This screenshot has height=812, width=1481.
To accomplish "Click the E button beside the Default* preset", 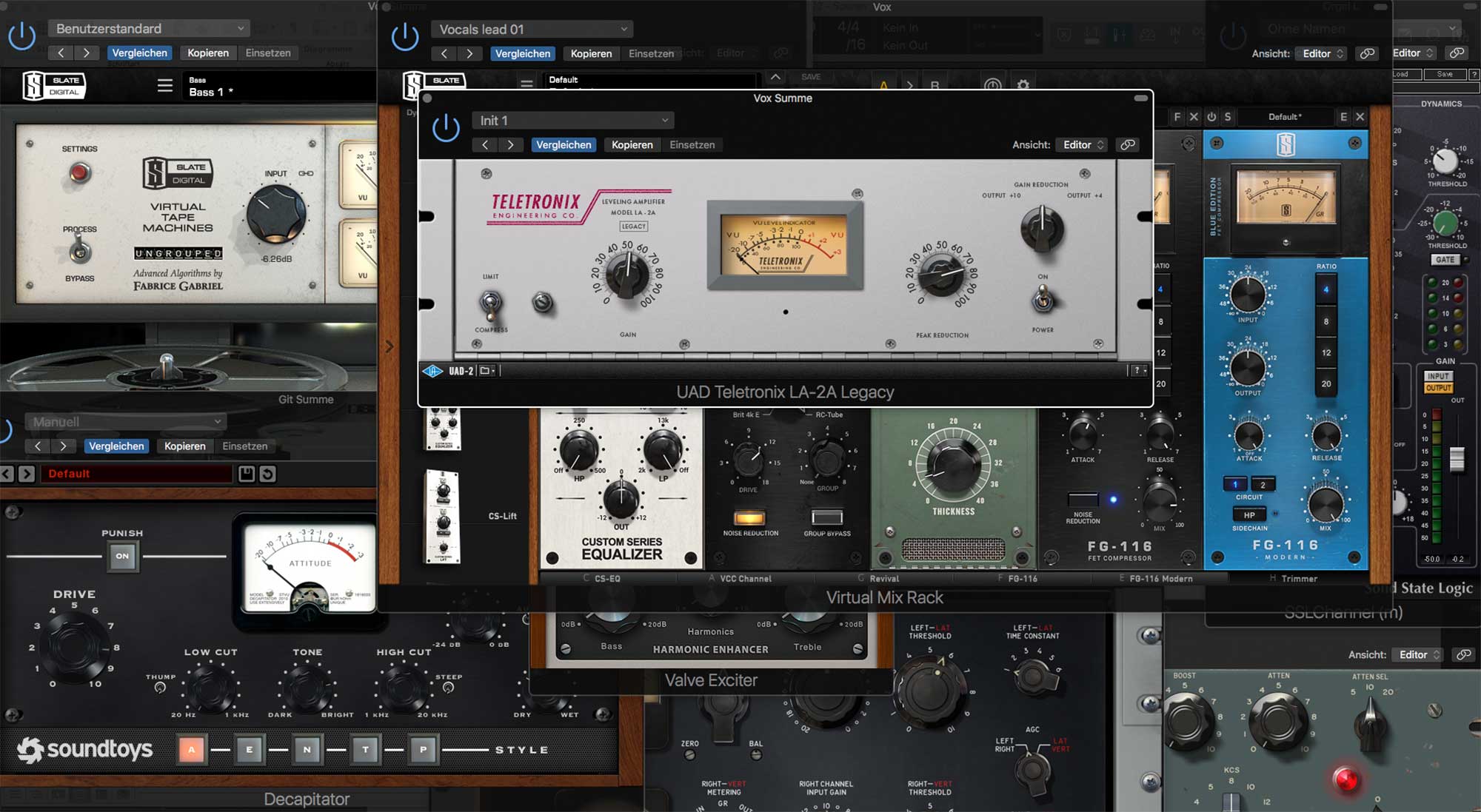I will point(1343,117).
